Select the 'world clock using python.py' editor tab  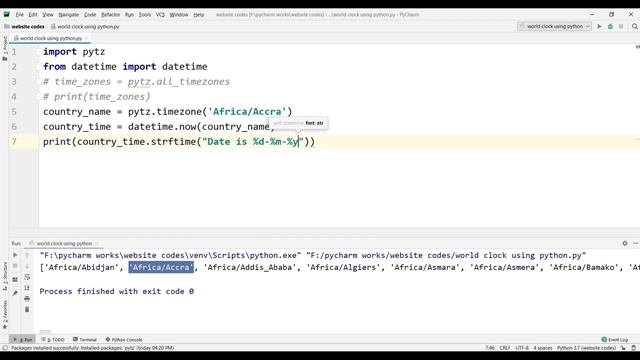click(x=51, y=38)
